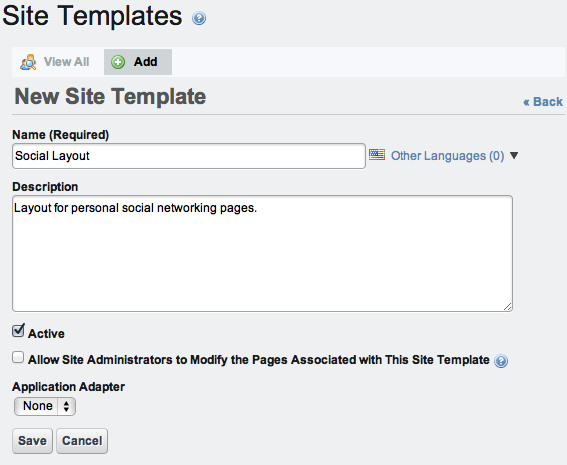Click the New Site Template heading
Screen dimensions: 567x465
110,97
